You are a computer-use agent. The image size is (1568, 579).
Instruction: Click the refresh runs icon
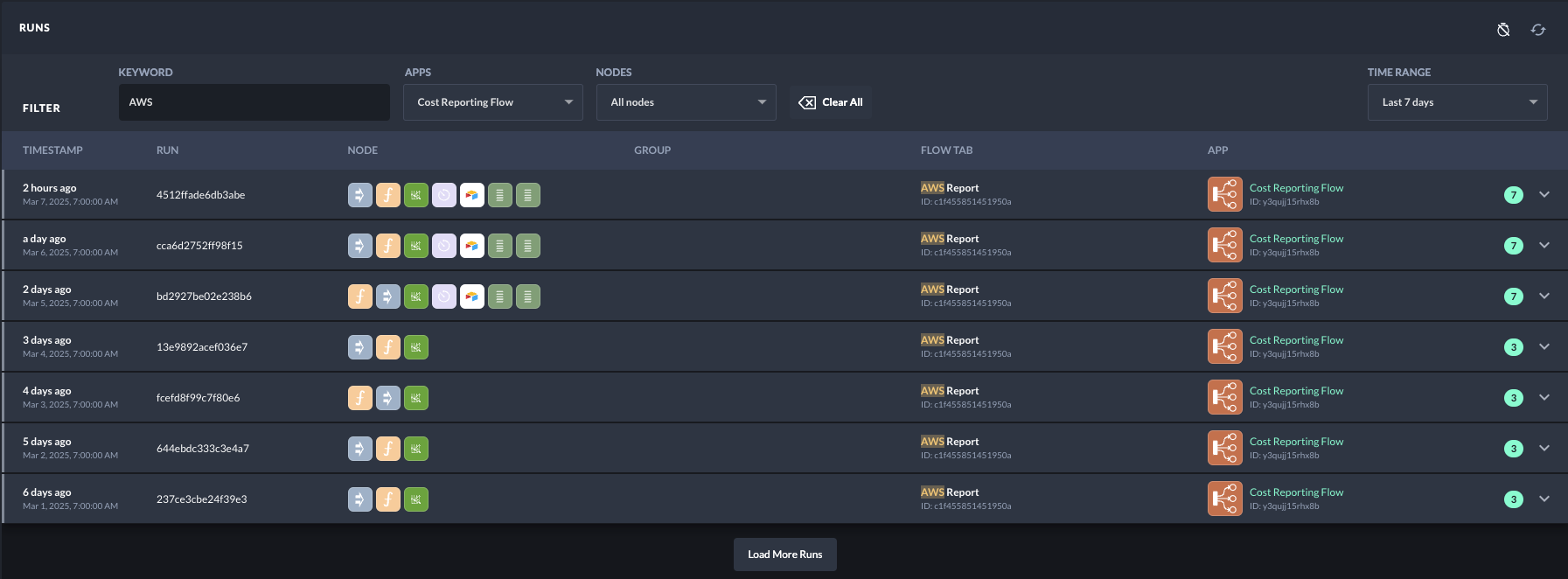point(1537,30)
